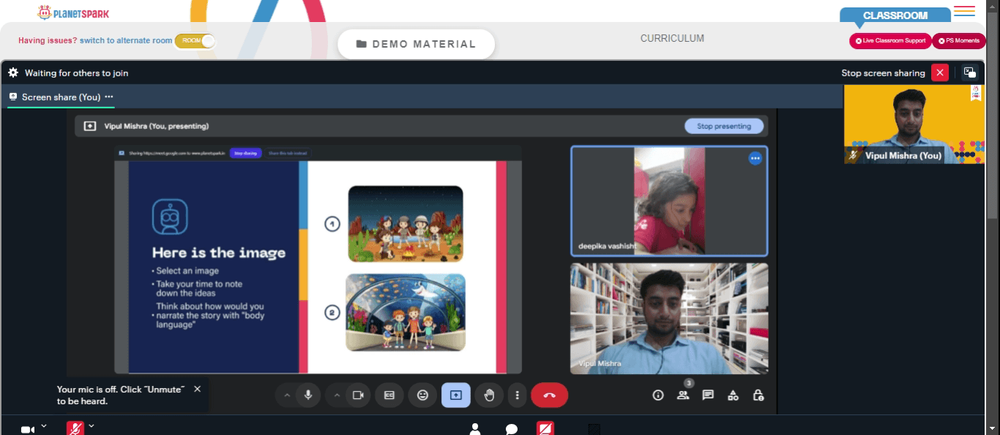
Task: Open the people participants panel
Action: coord(683,395)
